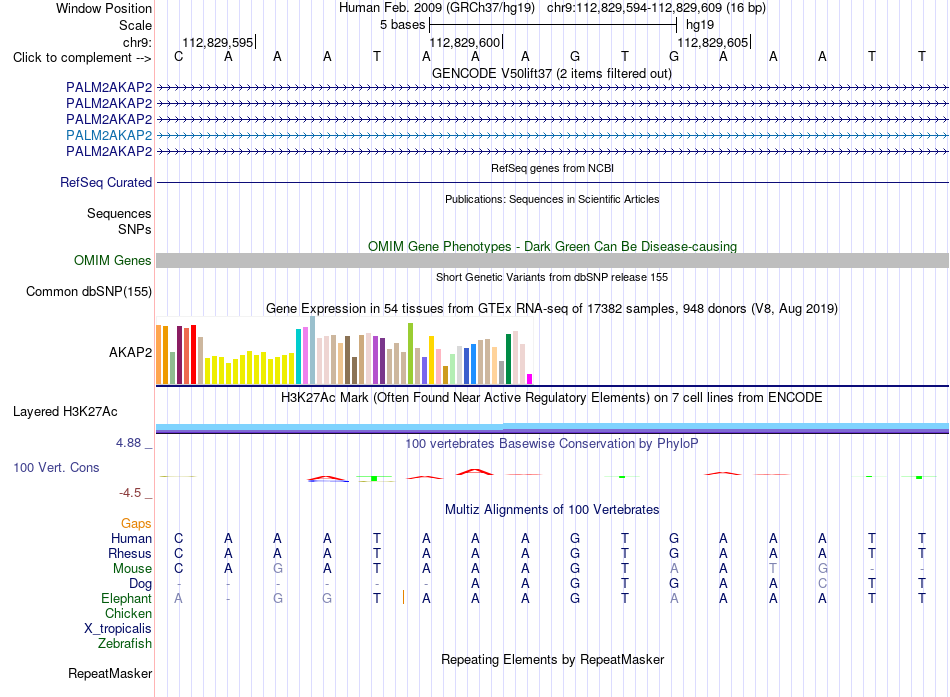Click the Common dbSNP(155) track label
Viewport: 950px width, 697px height.
89,292
